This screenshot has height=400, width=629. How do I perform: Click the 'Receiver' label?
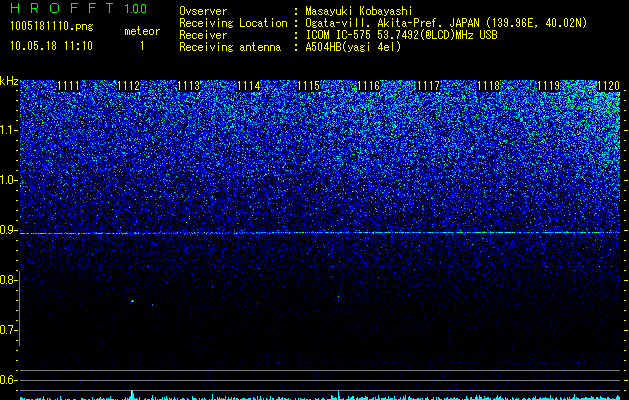coord(203,35)
